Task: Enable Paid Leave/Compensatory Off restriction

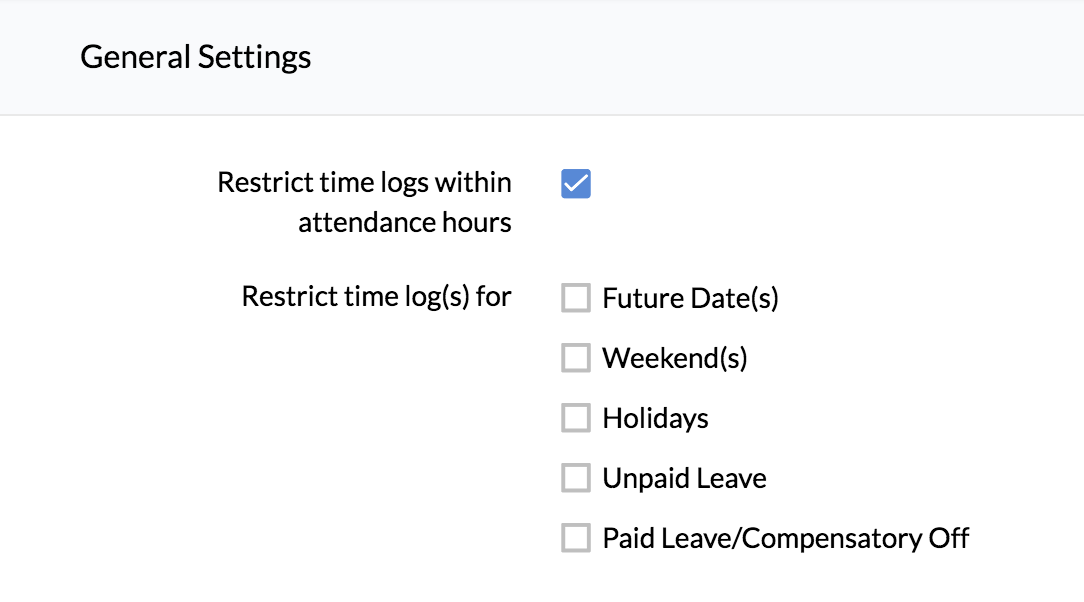Action: [x=576, y=537]
